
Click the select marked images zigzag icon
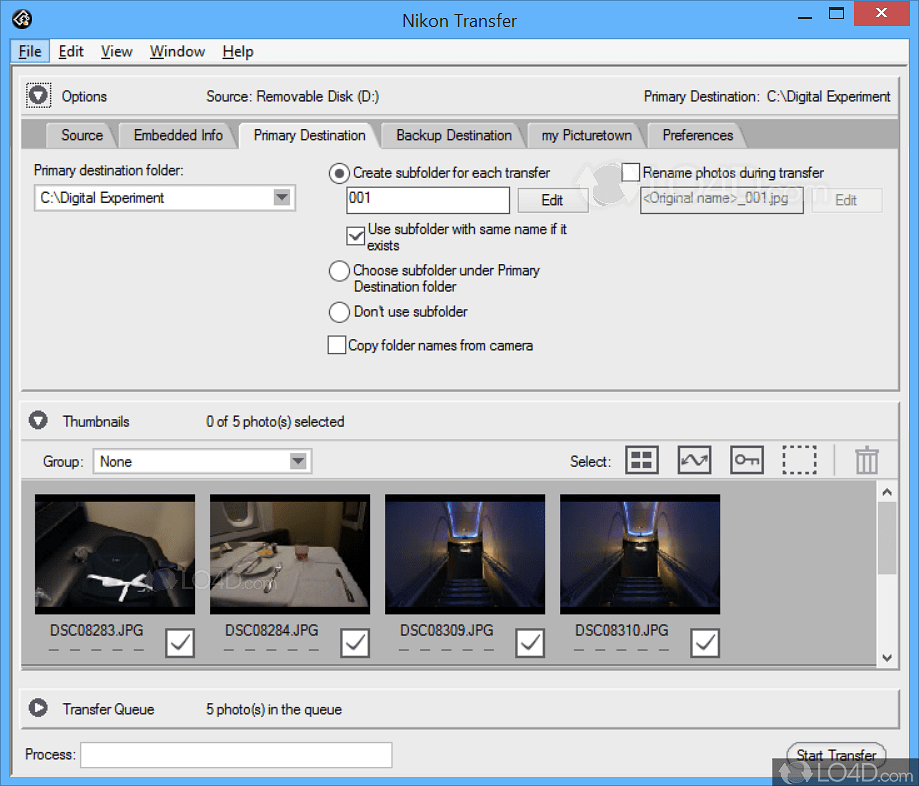click(694, 460)
